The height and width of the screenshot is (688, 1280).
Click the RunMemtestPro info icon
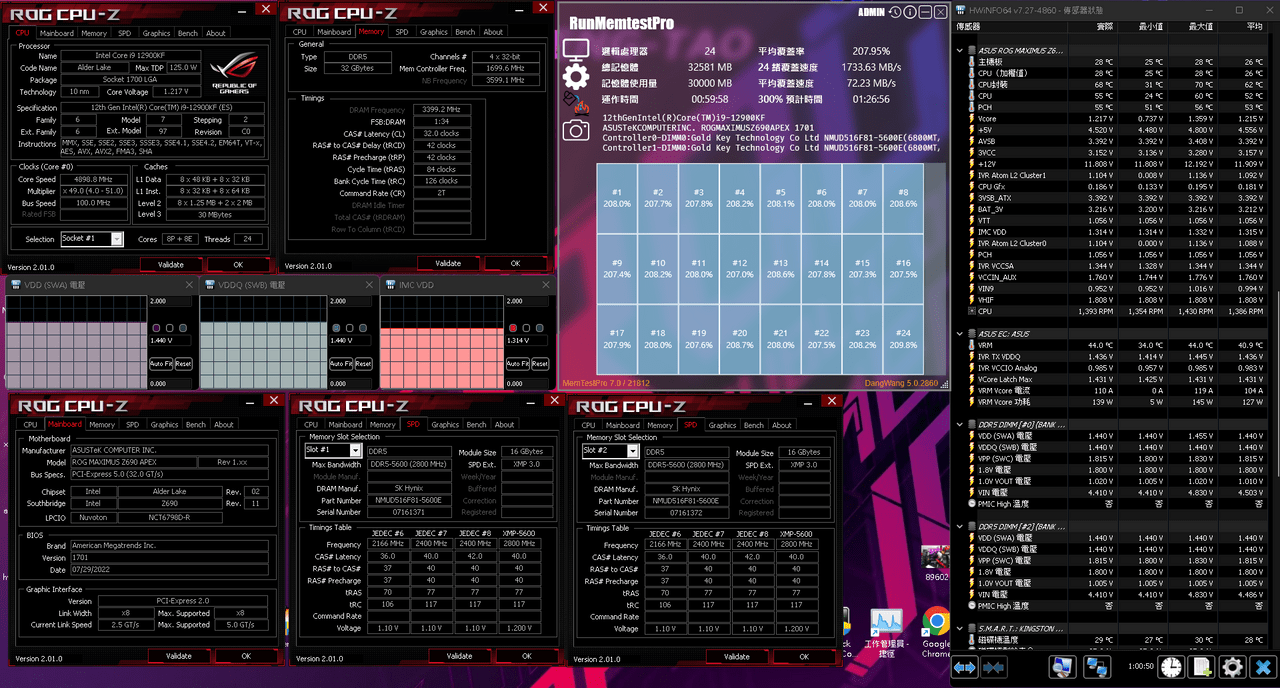(x=909, y=12)
